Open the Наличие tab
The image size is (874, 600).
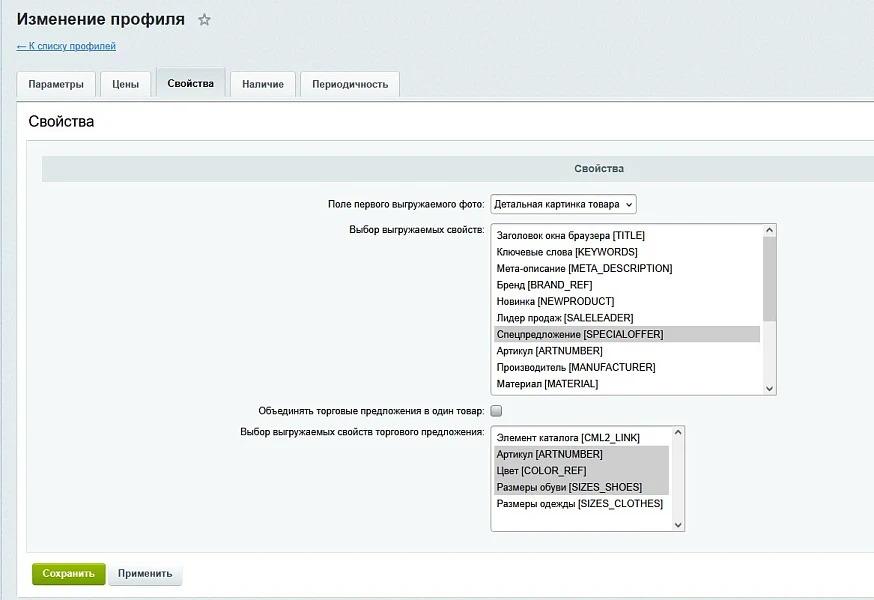263,84
